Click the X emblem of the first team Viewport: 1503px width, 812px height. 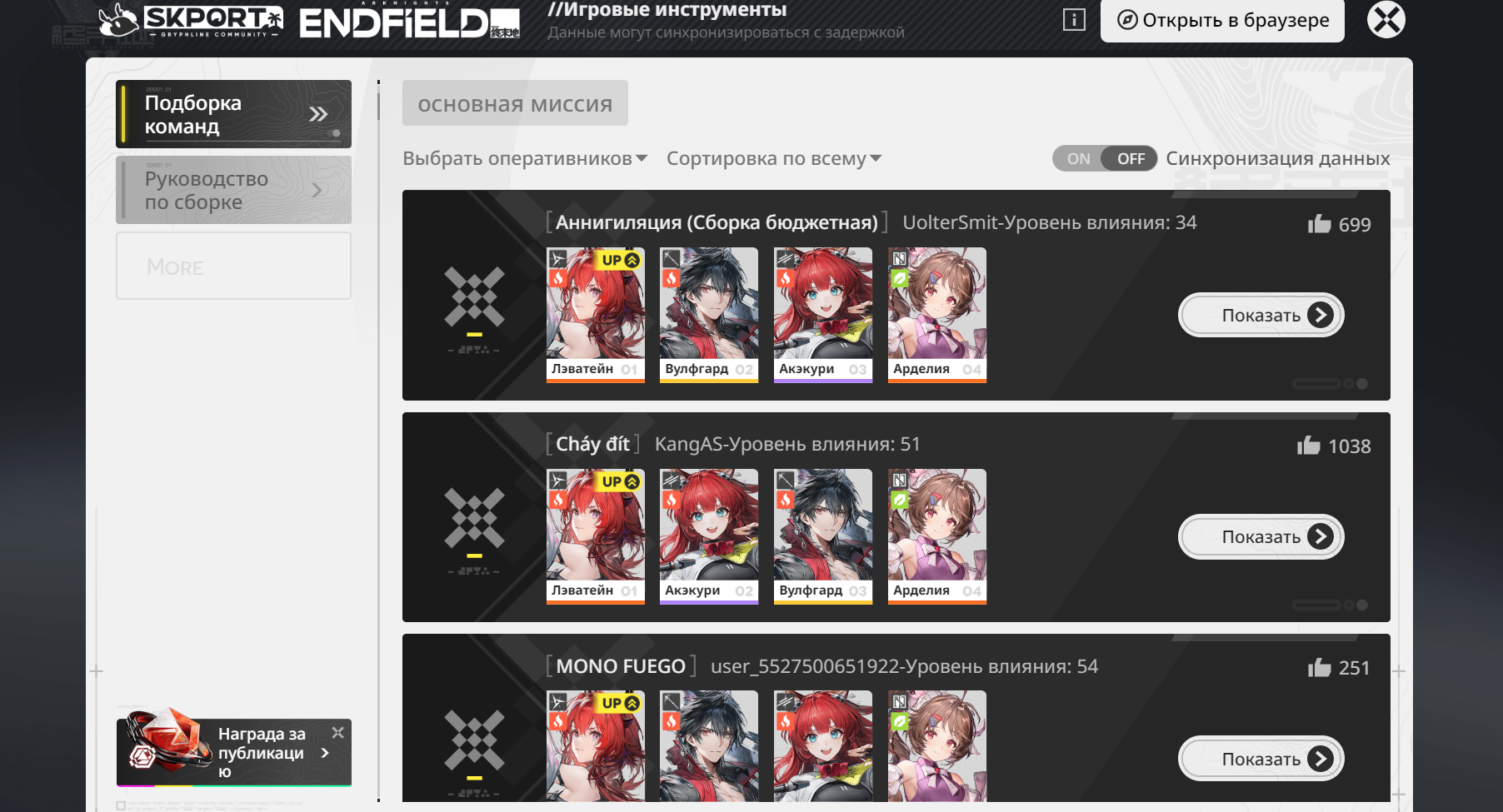point(474,296)
